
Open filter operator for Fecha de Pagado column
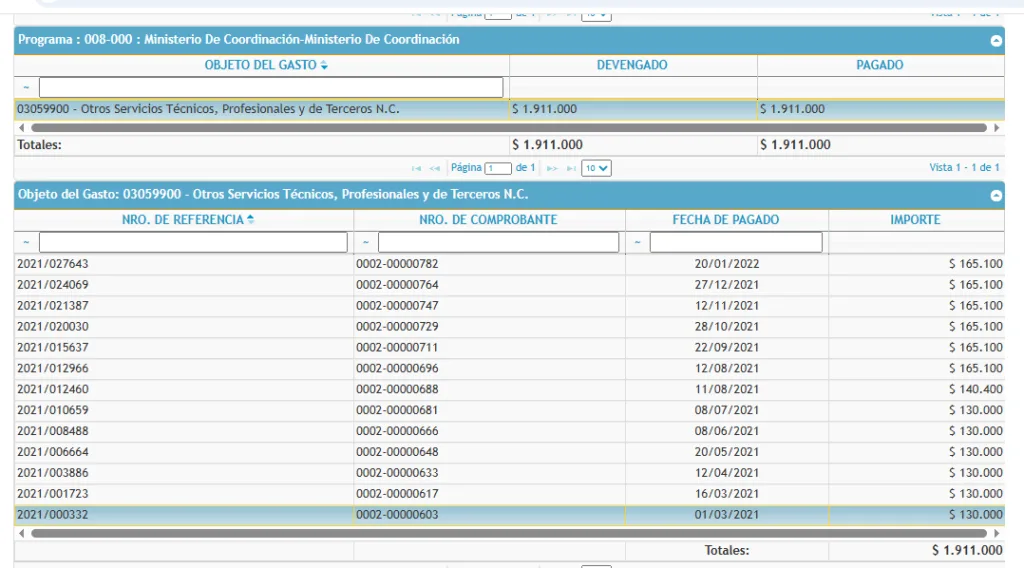637,243
